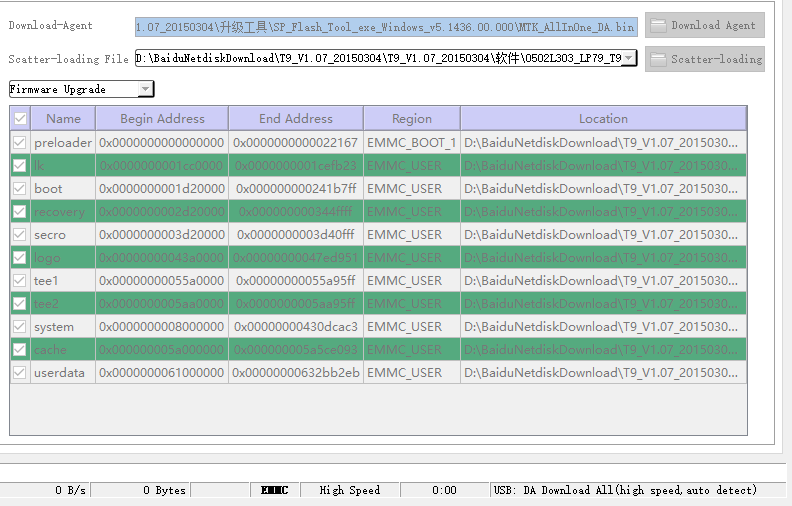Sort by the Name column header
Viewport: 792px width, 506px height.
tap(63, 119)
